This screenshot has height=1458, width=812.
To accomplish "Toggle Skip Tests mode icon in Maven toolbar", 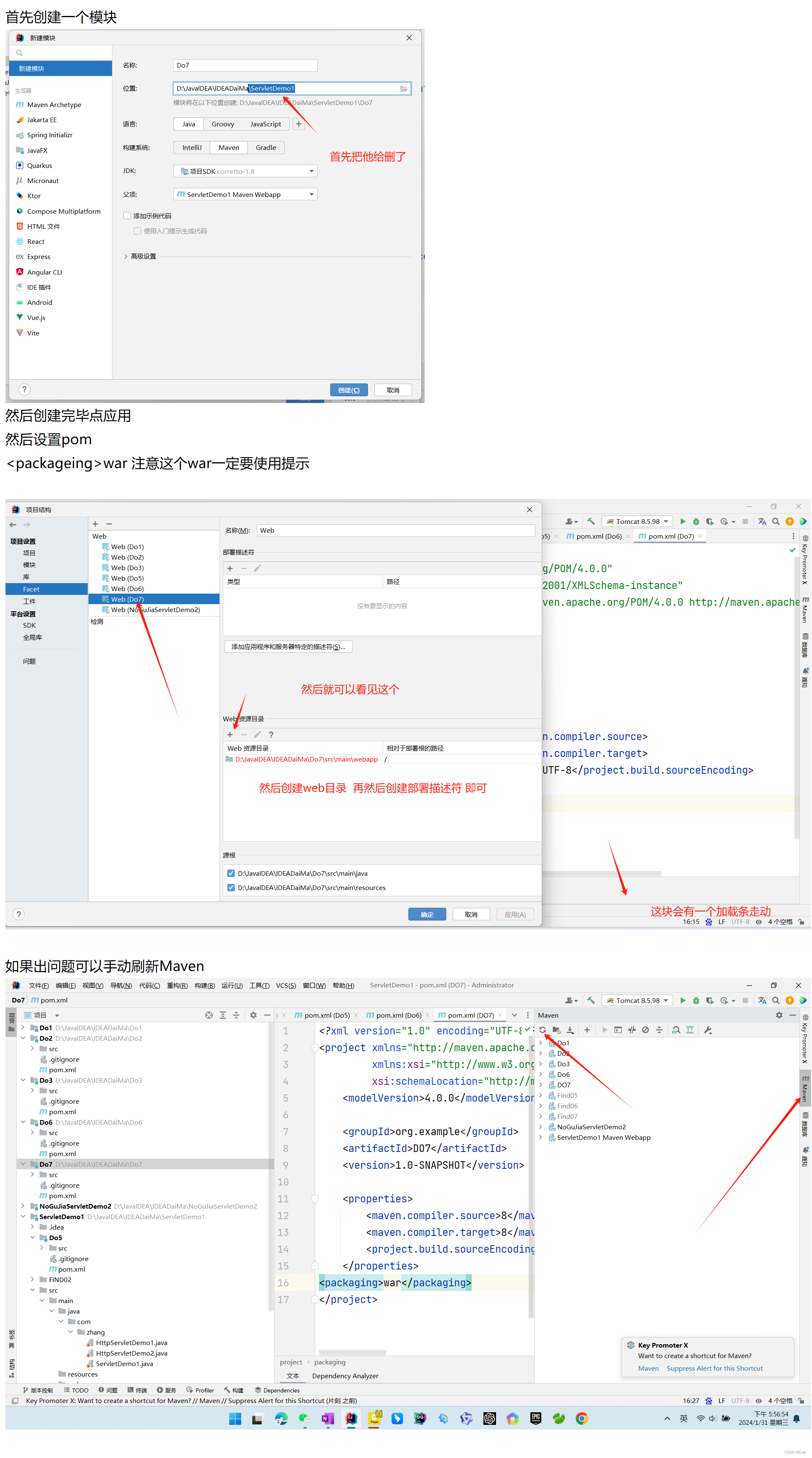I will click(x=645, y=1030).
